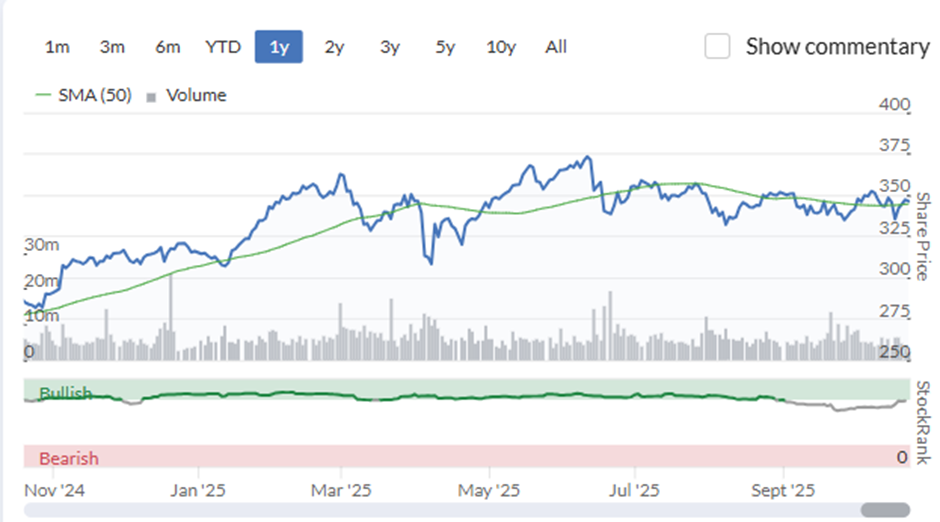940x522 pixels.
Task: Click the Show commentary label
Action: (x=837, y=47)
